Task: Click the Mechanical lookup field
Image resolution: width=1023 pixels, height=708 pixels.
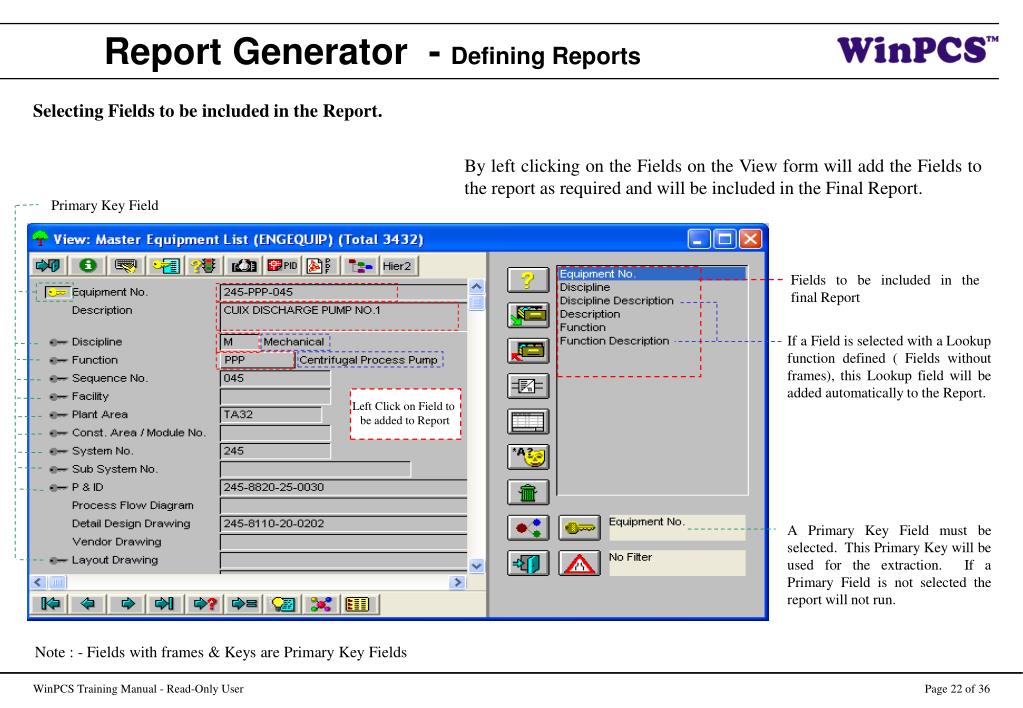Action: pyautogui.click(x=296, y=341)
